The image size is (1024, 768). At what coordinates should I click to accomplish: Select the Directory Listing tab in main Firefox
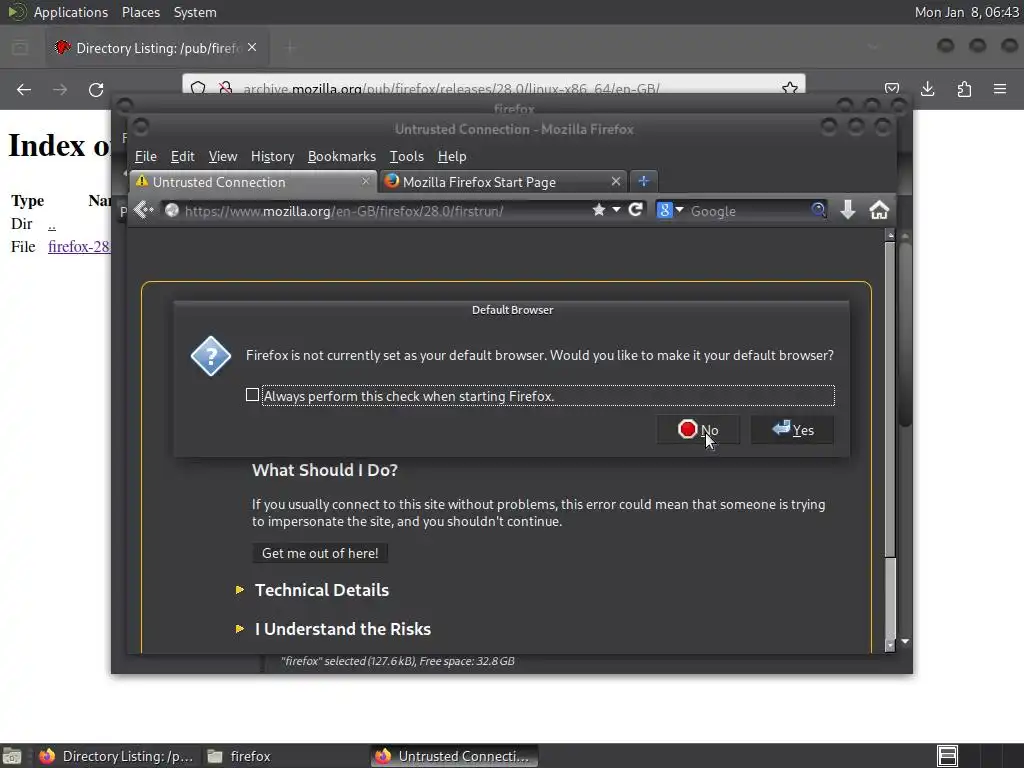(155, 48)
